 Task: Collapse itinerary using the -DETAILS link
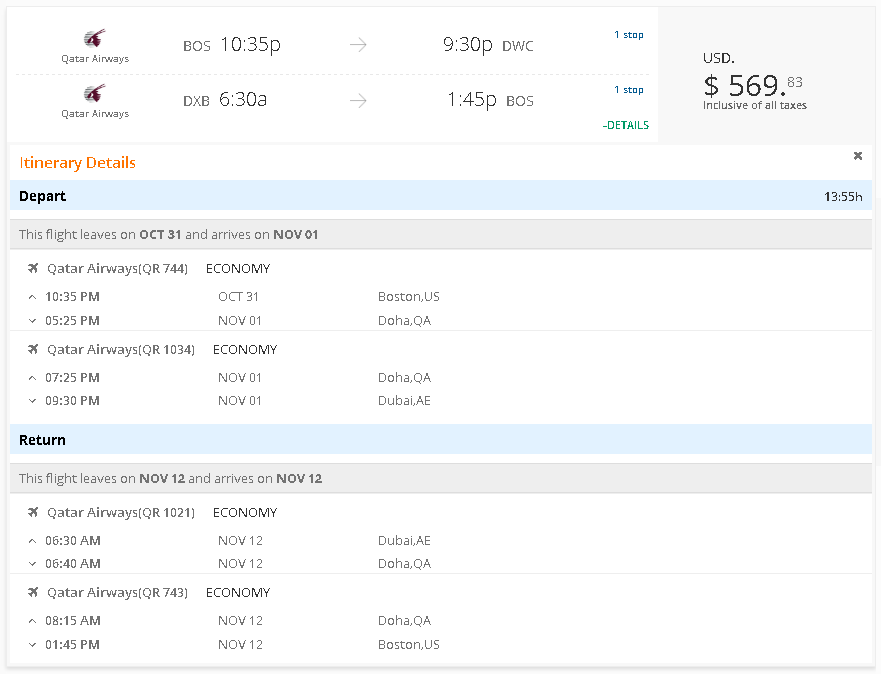click(x=625, y=125)
